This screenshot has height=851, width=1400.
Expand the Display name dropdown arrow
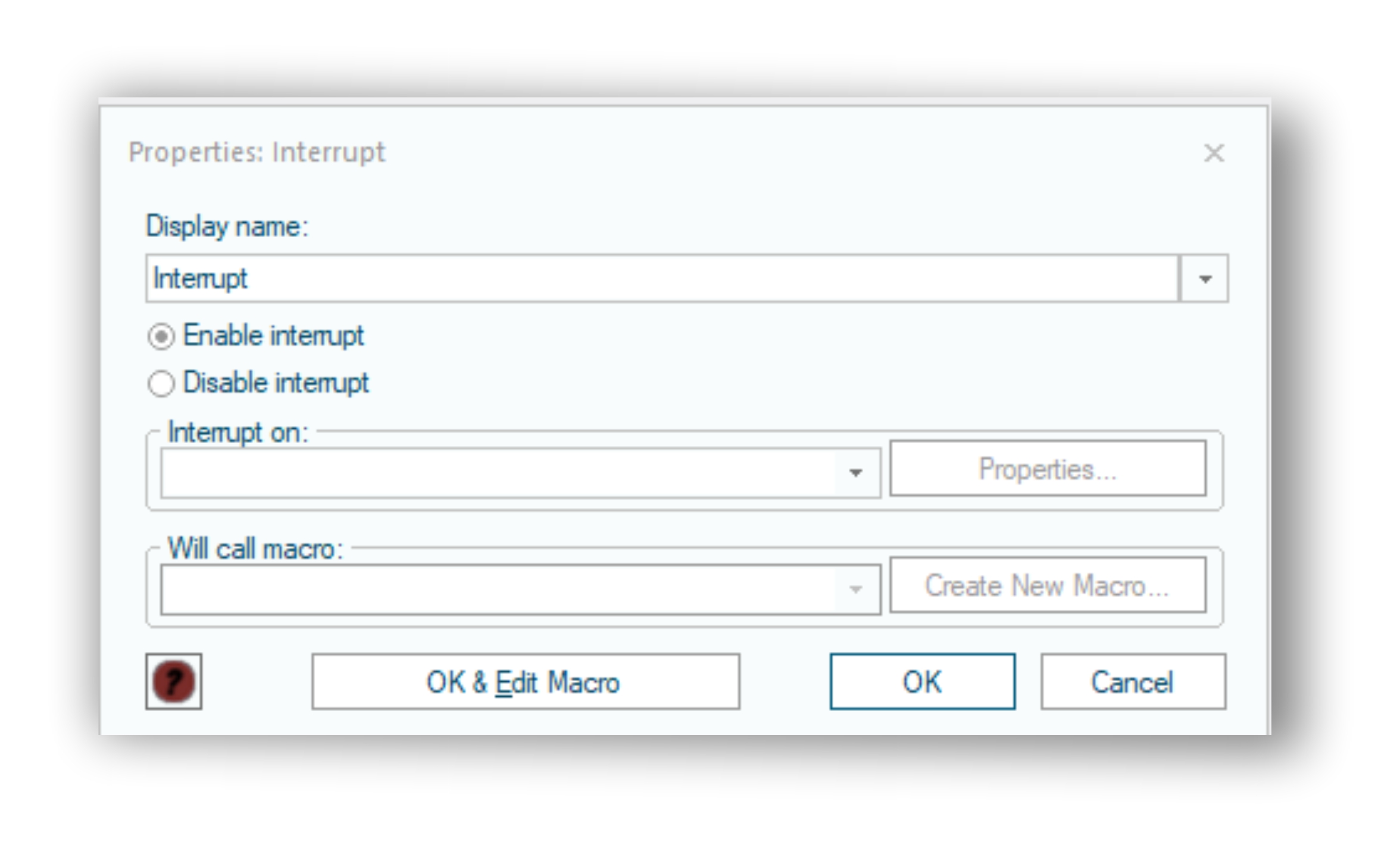[1204, 279]
